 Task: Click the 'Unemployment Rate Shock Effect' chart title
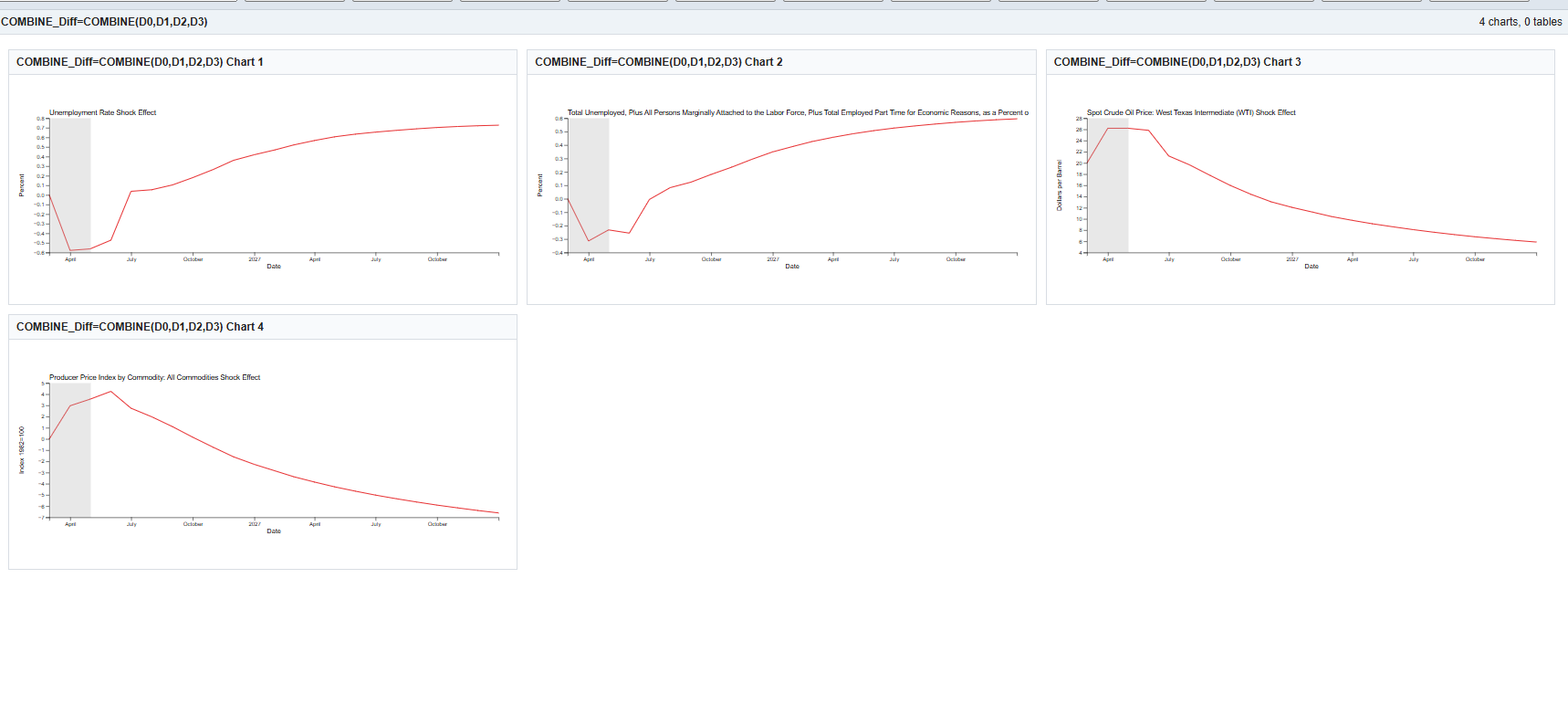coord(102,112)
